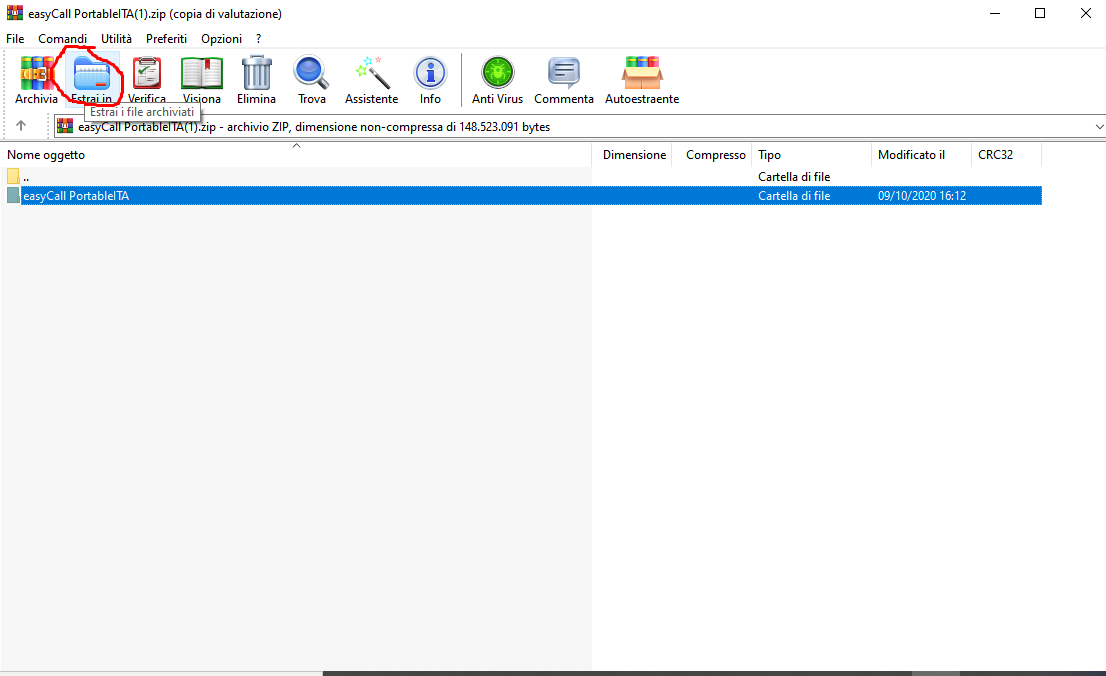Launch the Assistente wizard icon

372,73
